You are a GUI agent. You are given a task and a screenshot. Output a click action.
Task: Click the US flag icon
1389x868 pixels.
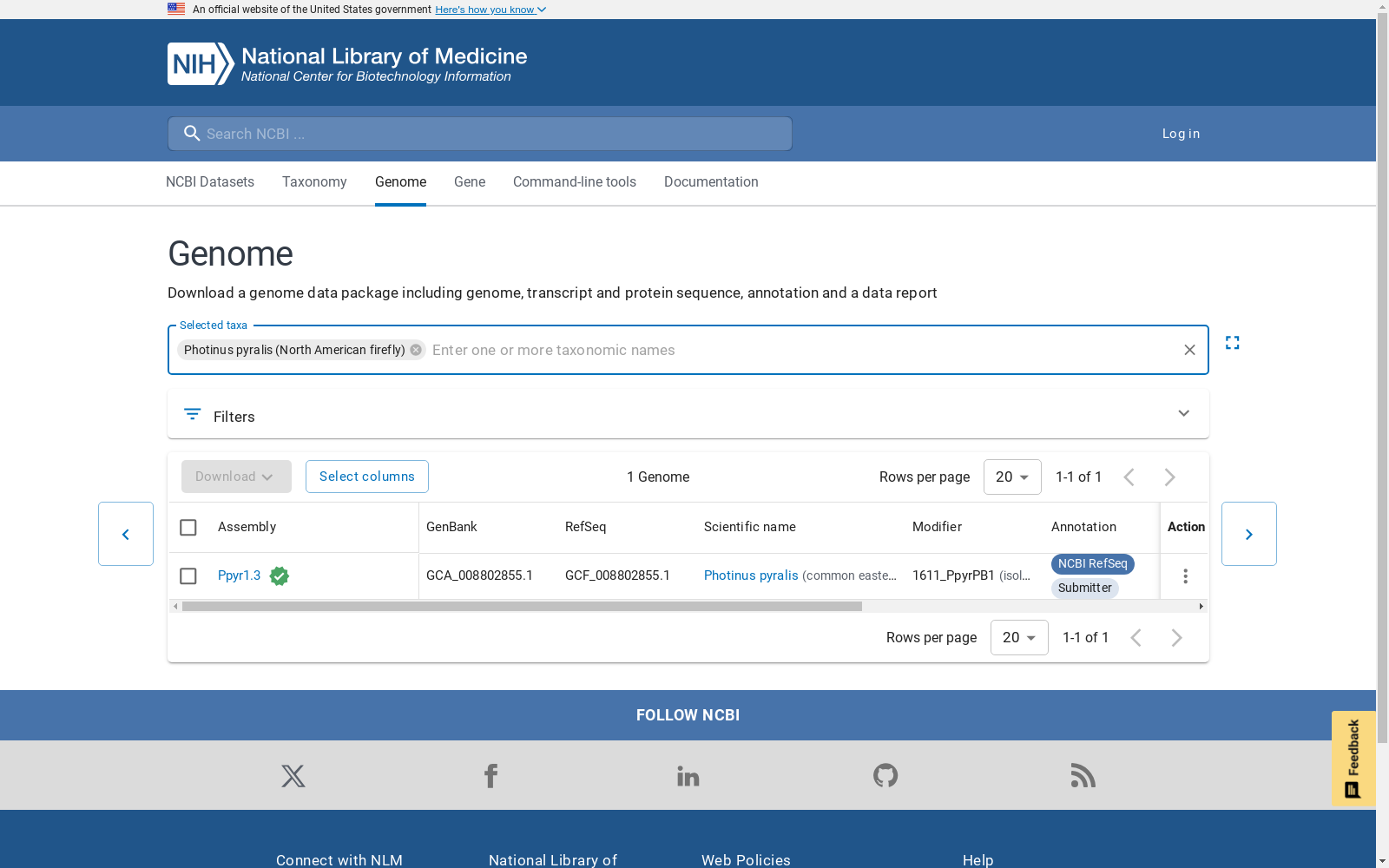point(176,9)
